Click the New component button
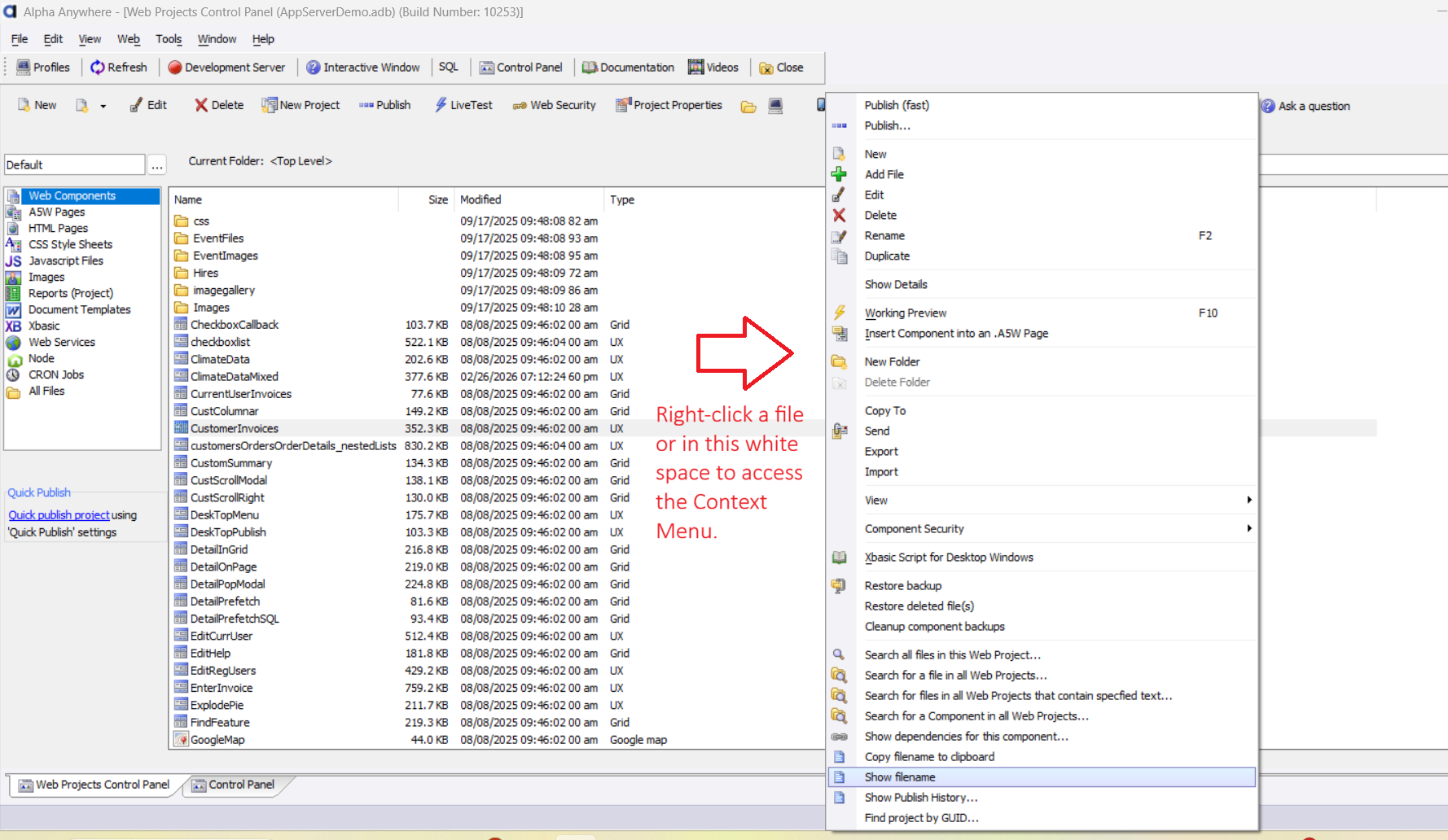The width and height of the screenshot is (1448, 840). click(x=37, y=105)
